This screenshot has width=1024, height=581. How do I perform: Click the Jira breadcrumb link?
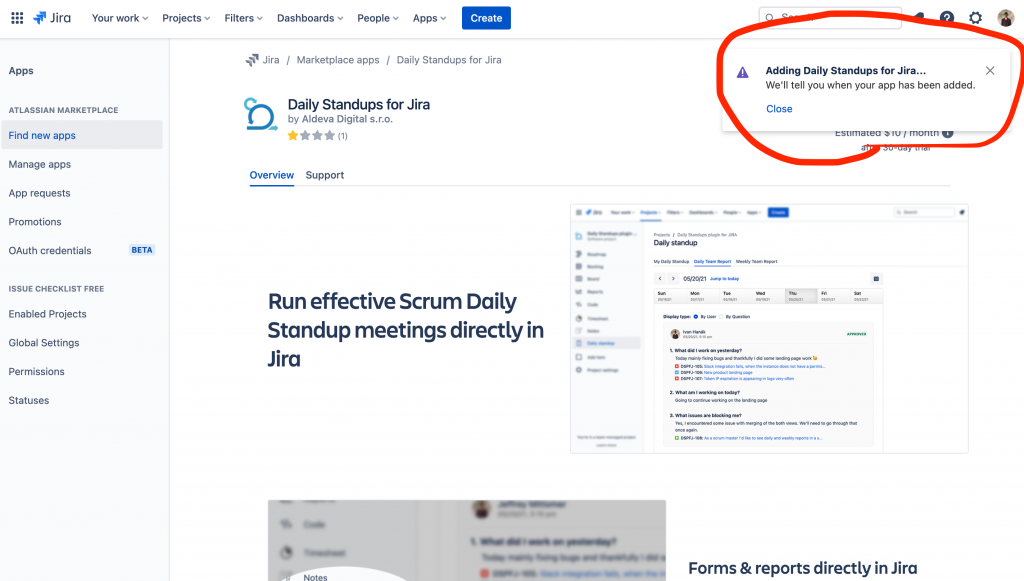271,60
